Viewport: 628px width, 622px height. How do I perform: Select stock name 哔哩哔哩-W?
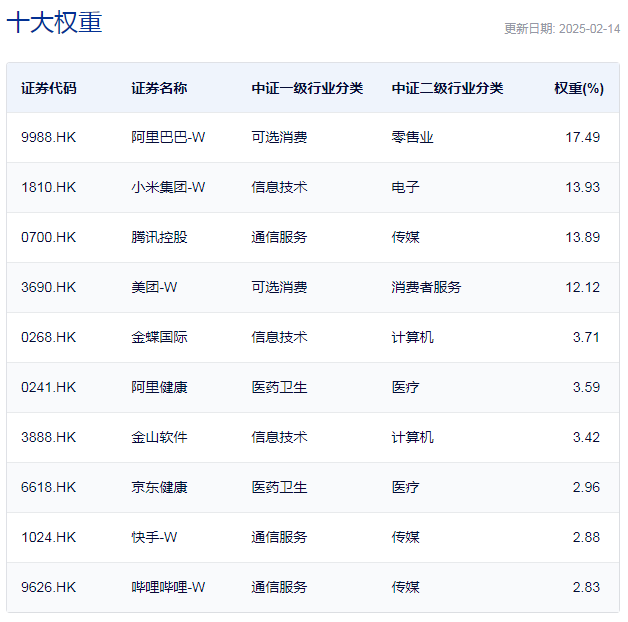(x=168, y=588)
